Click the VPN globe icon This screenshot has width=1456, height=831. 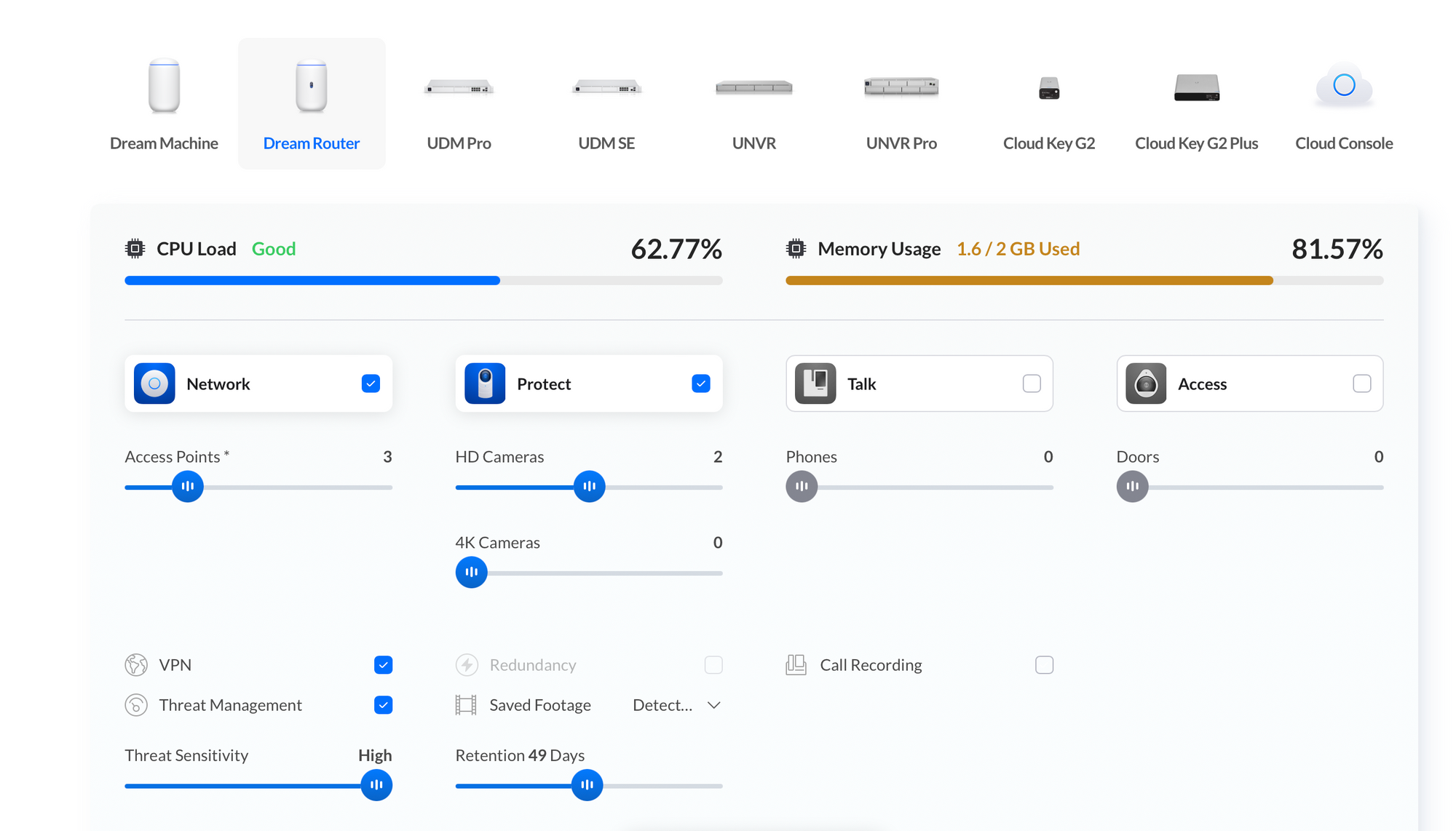pos(136,665)
